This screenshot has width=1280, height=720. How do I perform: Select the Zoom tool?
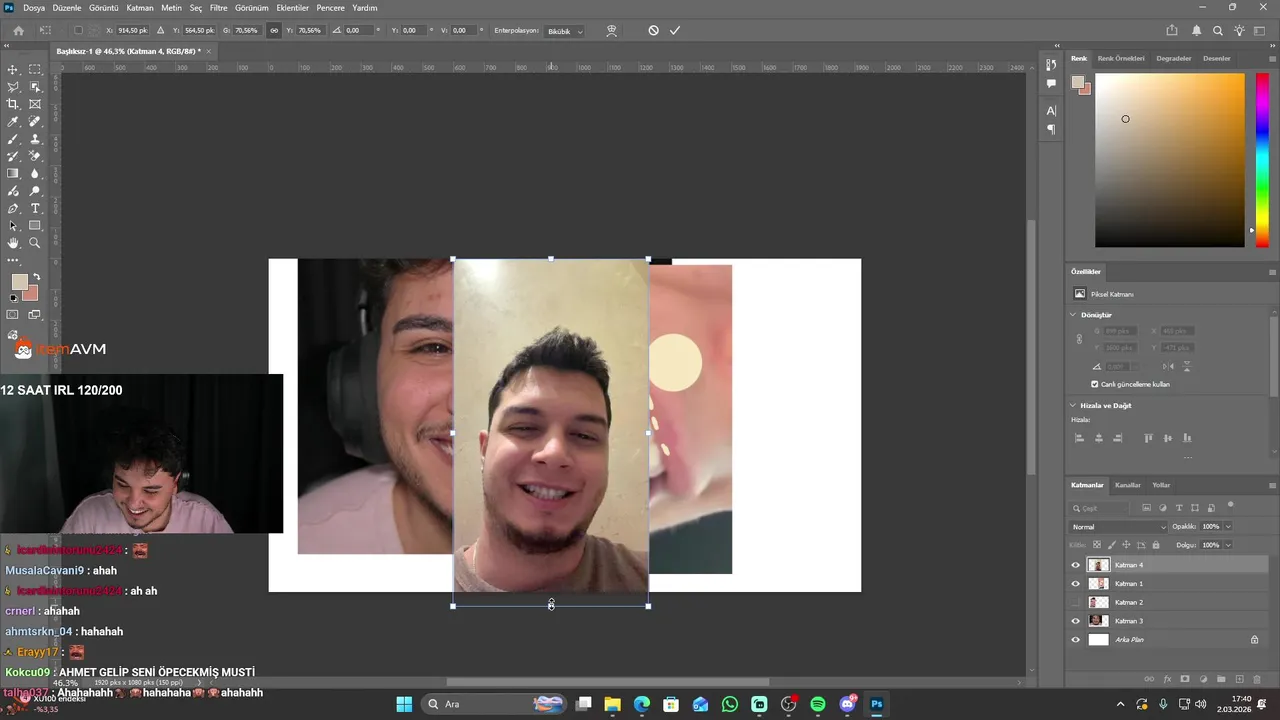pos(35,243)
